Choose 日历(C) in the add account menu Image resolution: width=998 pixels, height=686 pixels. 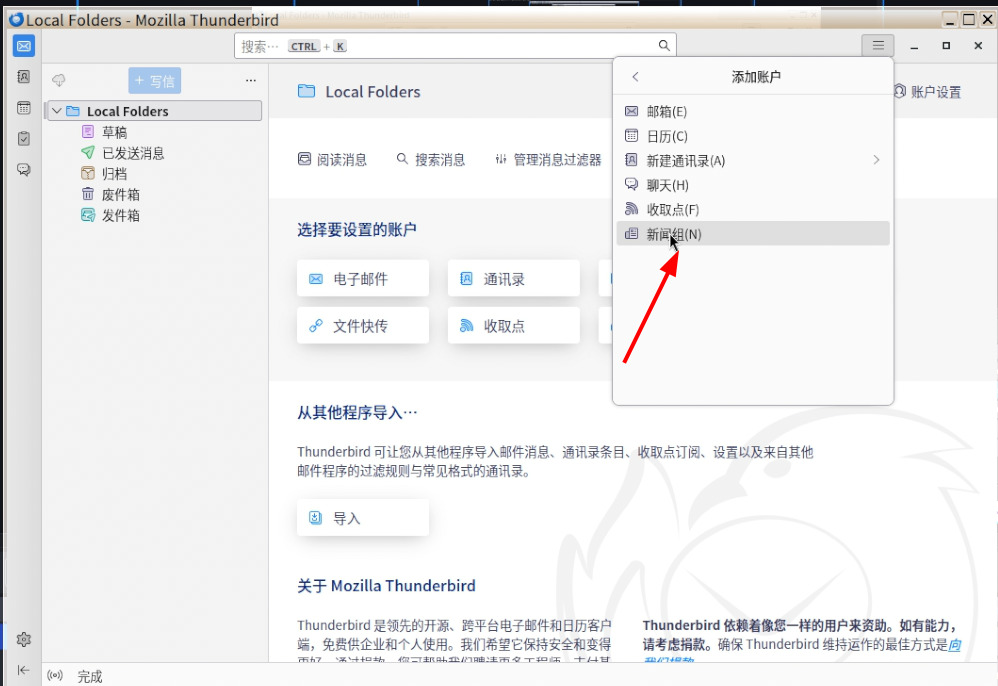point(753,136)
